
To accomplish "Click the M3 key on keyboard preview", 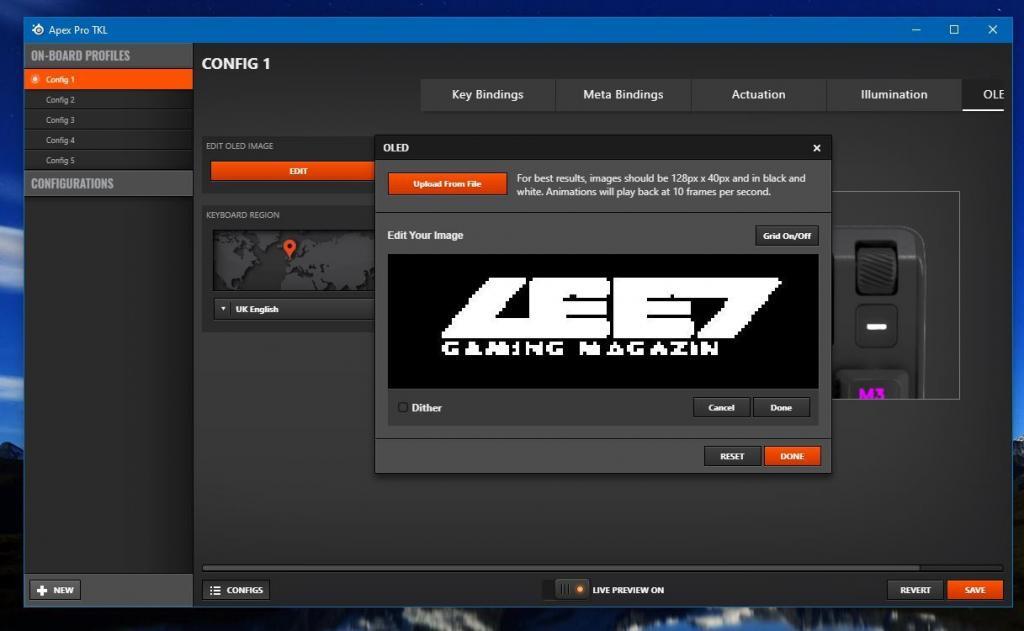I will [872, 393].
